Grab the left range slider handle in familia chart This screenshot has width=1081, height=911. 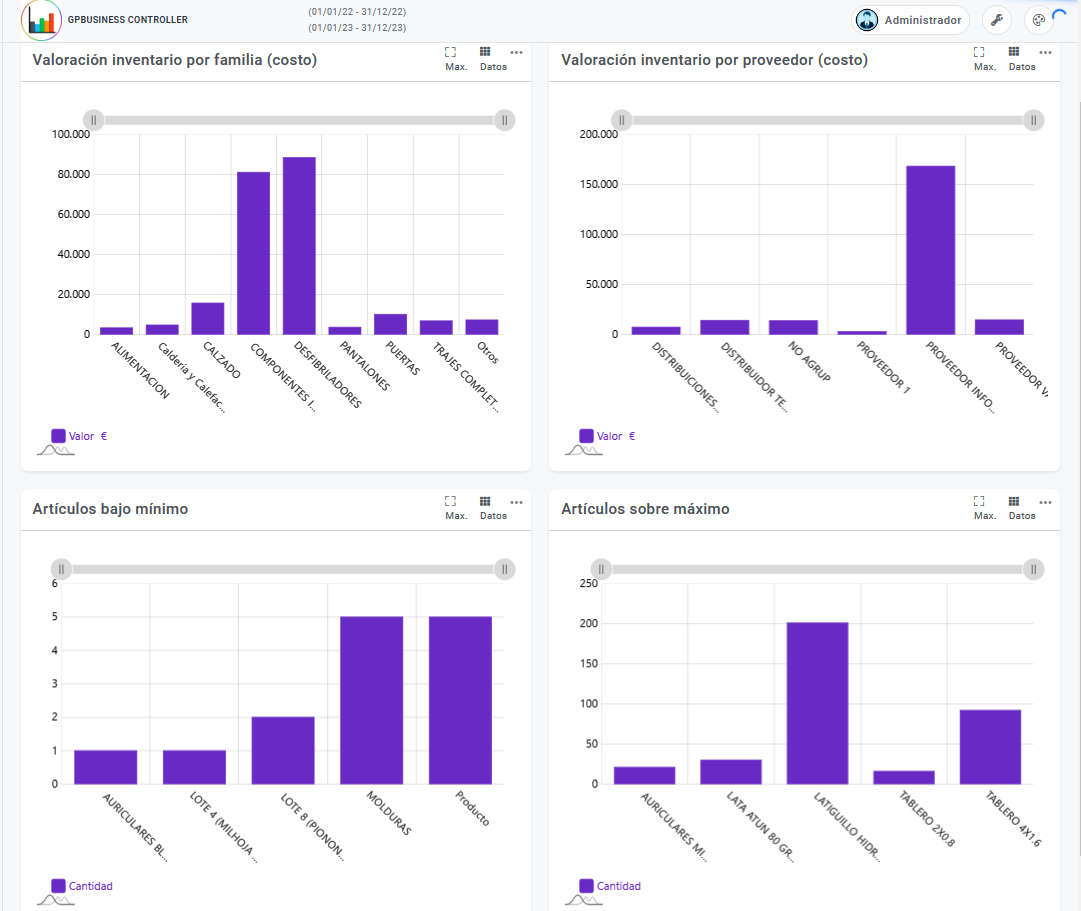[x=93, y=120]
